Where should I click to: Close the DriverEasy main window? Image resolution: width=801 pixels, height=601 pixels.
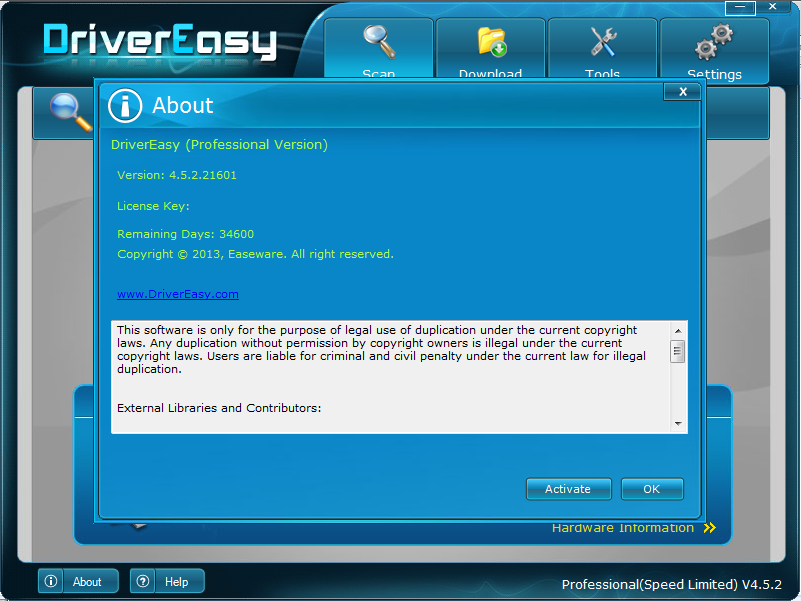[772, 7]
